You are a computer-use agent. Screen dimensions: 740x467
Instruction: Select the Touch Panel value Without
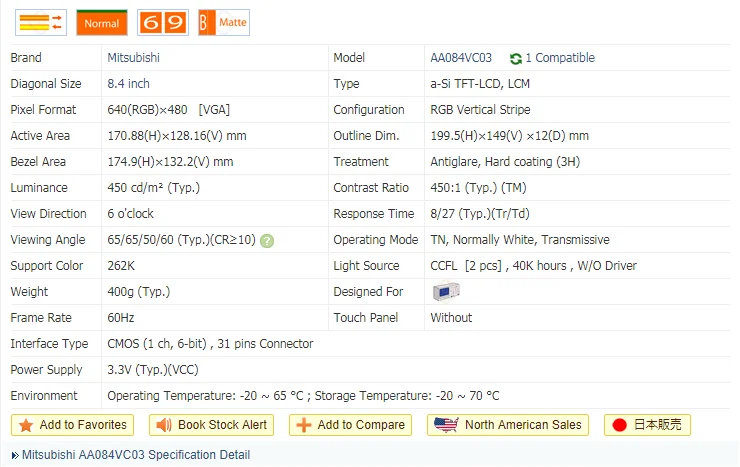coord(451,317)
